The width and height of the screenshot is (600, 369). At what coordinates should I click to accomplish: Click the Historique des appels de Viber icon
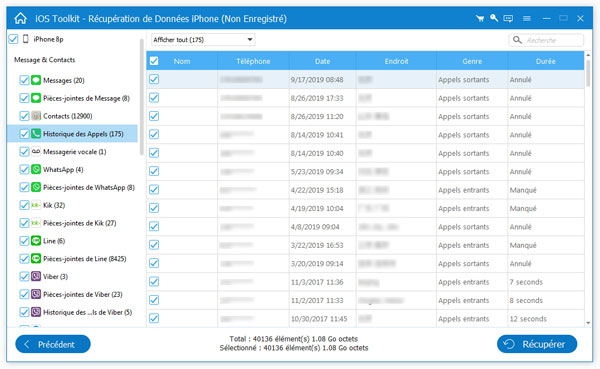coord(36,312)
